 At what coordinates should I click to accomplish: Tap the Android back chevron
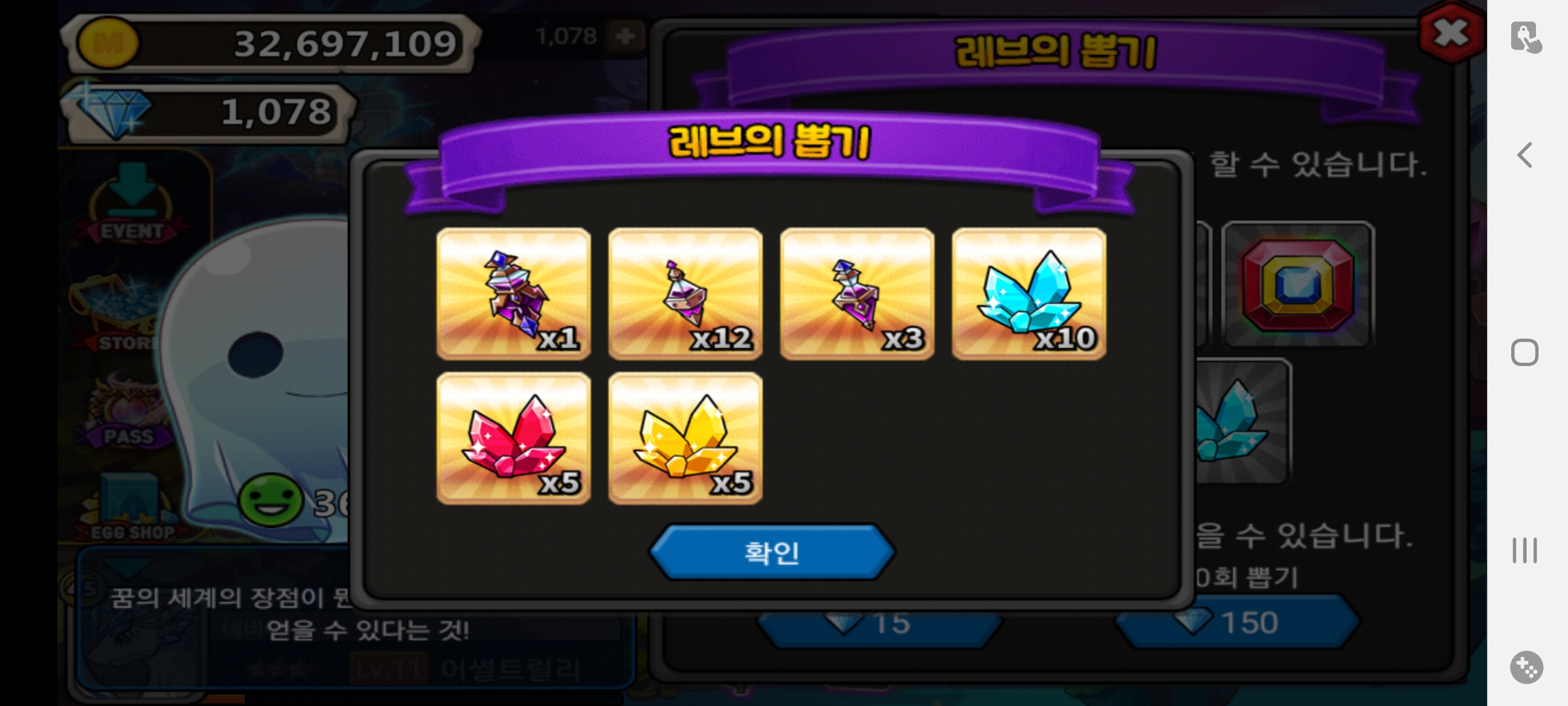pyautogui.click(x=1526, y=155)
